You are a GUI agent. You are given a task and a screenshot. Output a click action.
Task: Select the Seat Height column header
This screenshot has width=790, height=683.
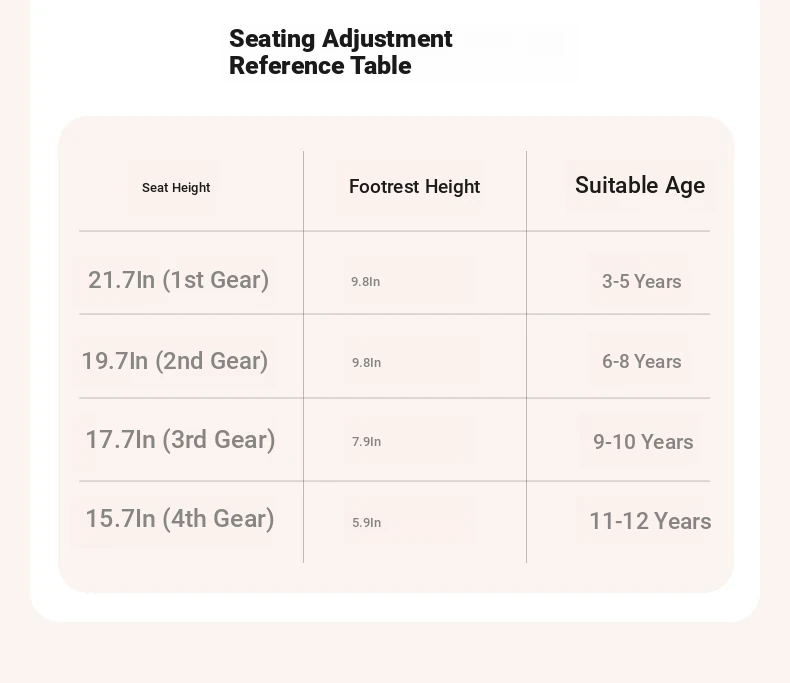(x=176, y=188)
